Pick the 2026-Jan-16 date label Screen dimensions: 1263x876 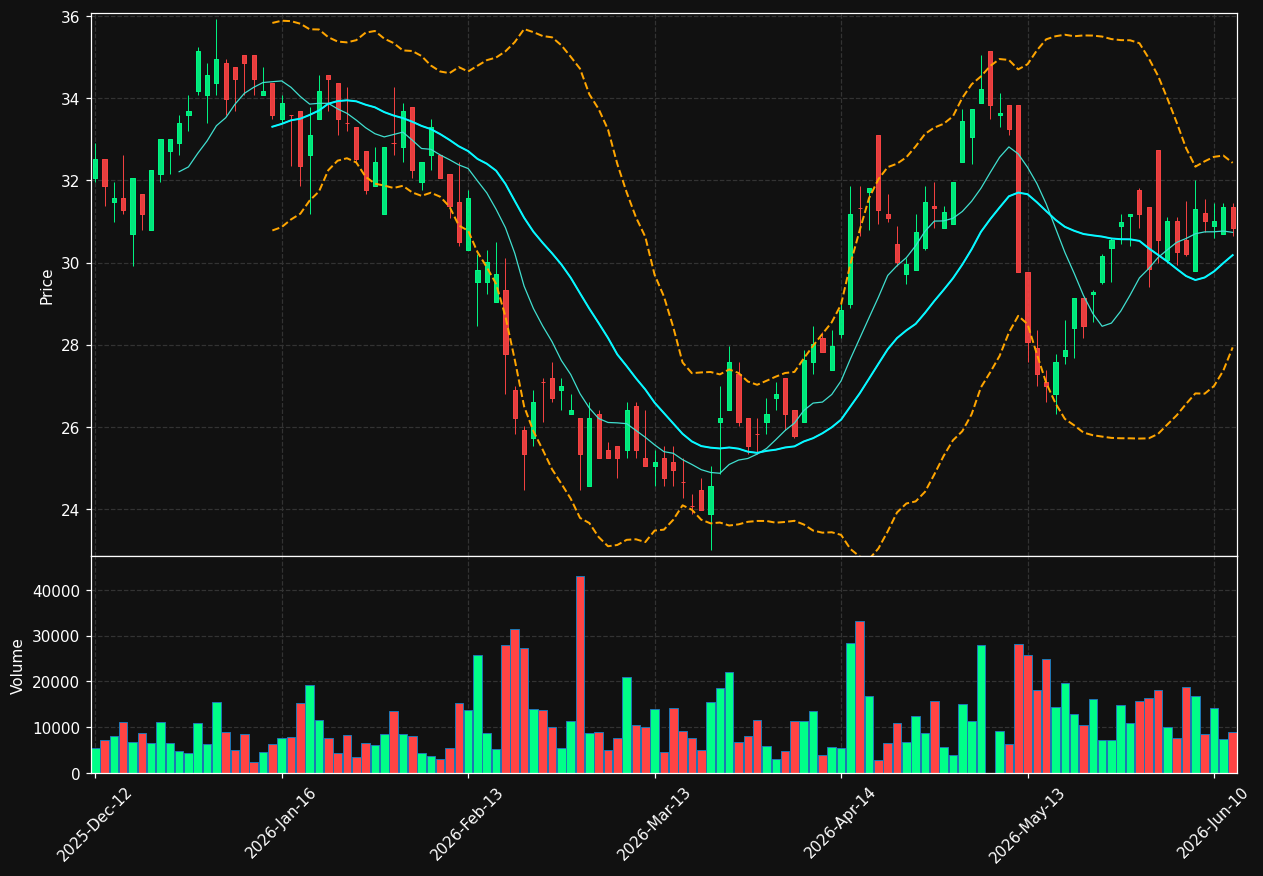pyautogui.click(x=281, y=823)
